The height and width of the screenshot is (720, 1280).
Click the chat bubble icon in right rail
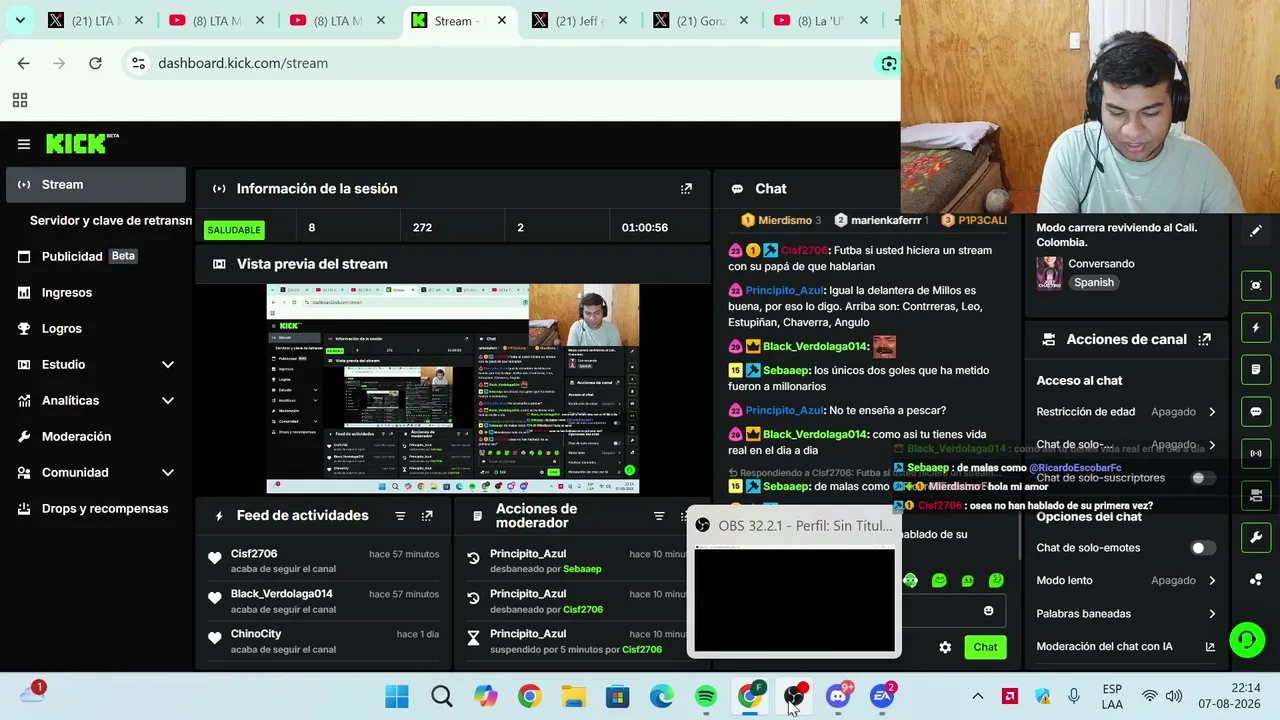click(1256, 412)
